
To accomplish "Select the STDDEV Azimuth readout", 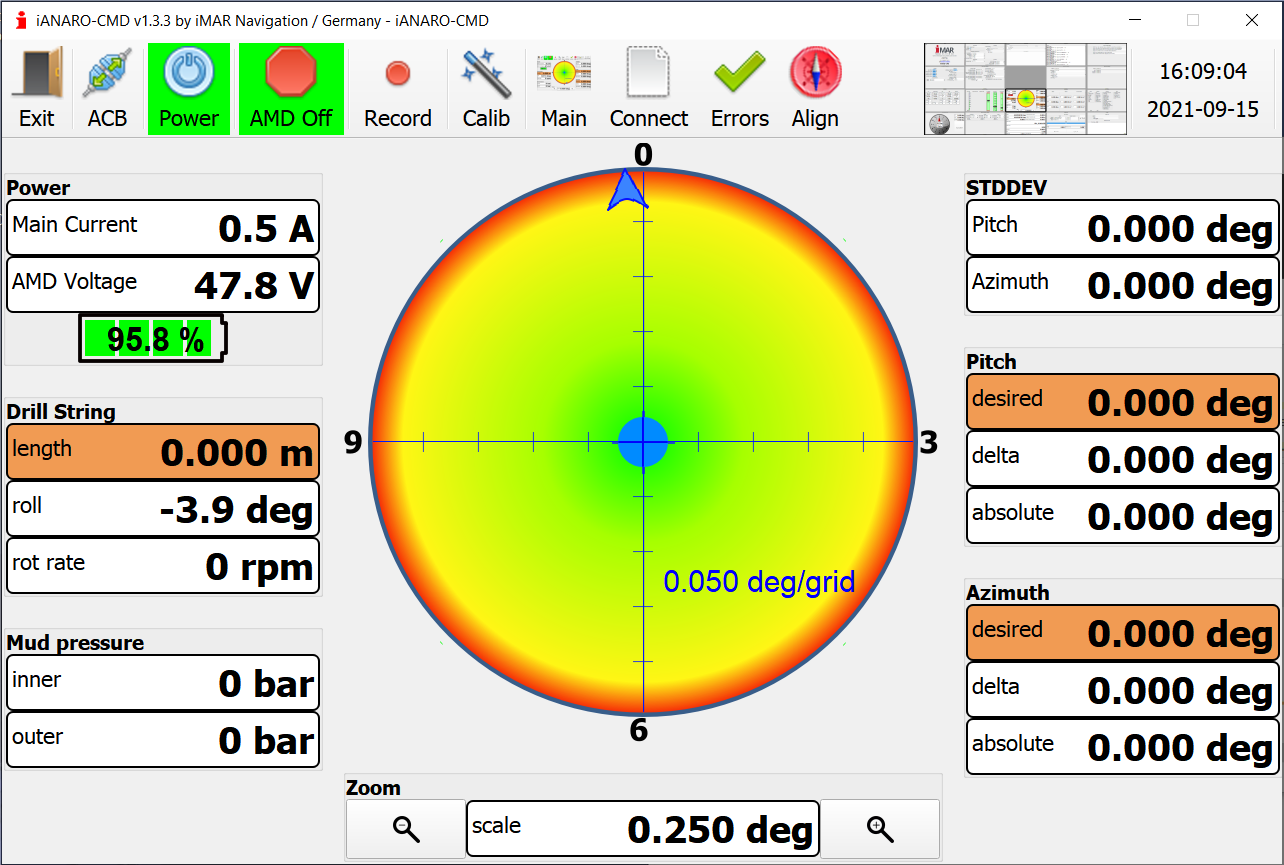I will pos(1123,285).
